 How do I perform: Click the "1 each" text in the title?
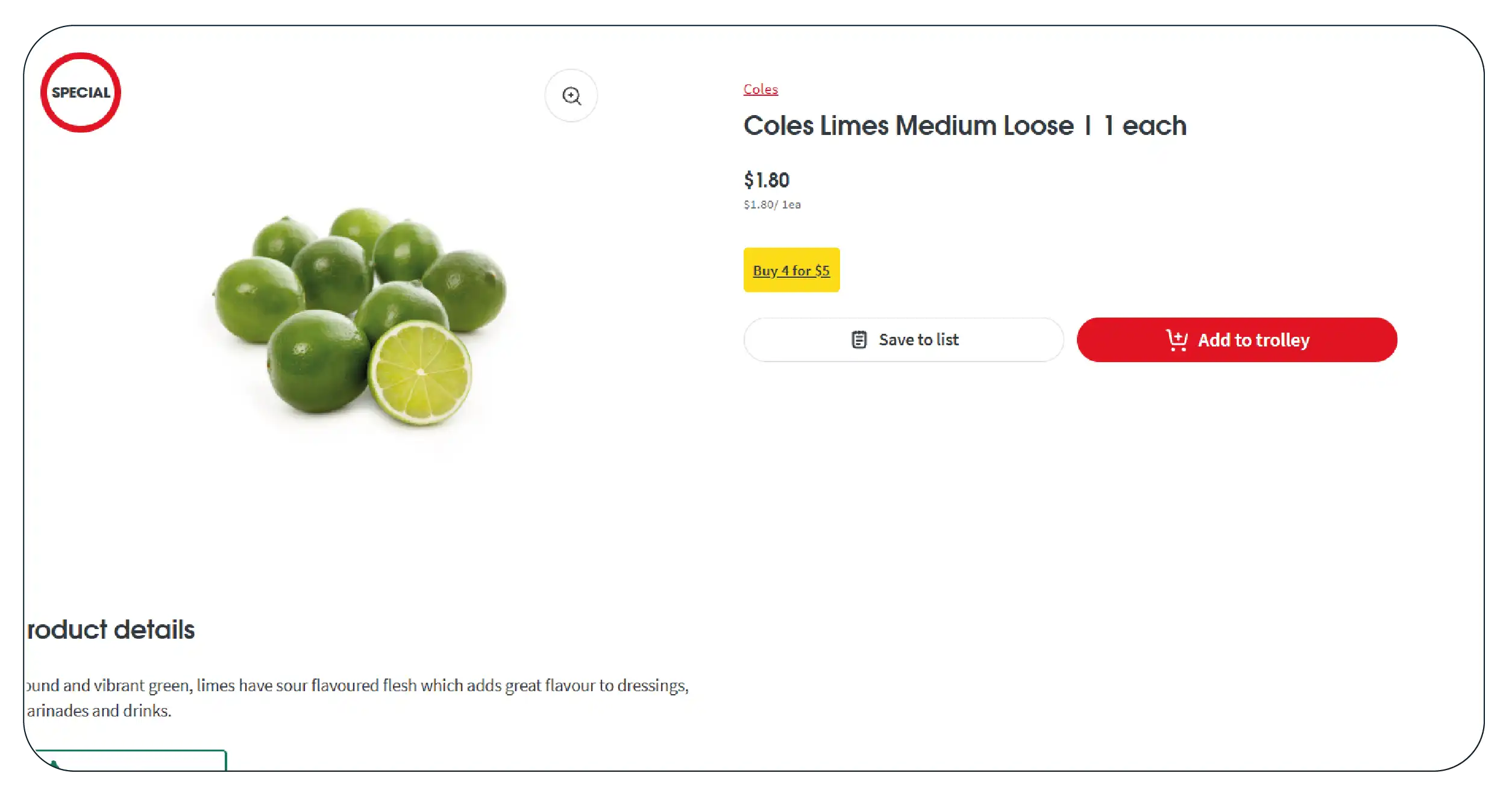pyautogui.click(x=1145, y=126)
